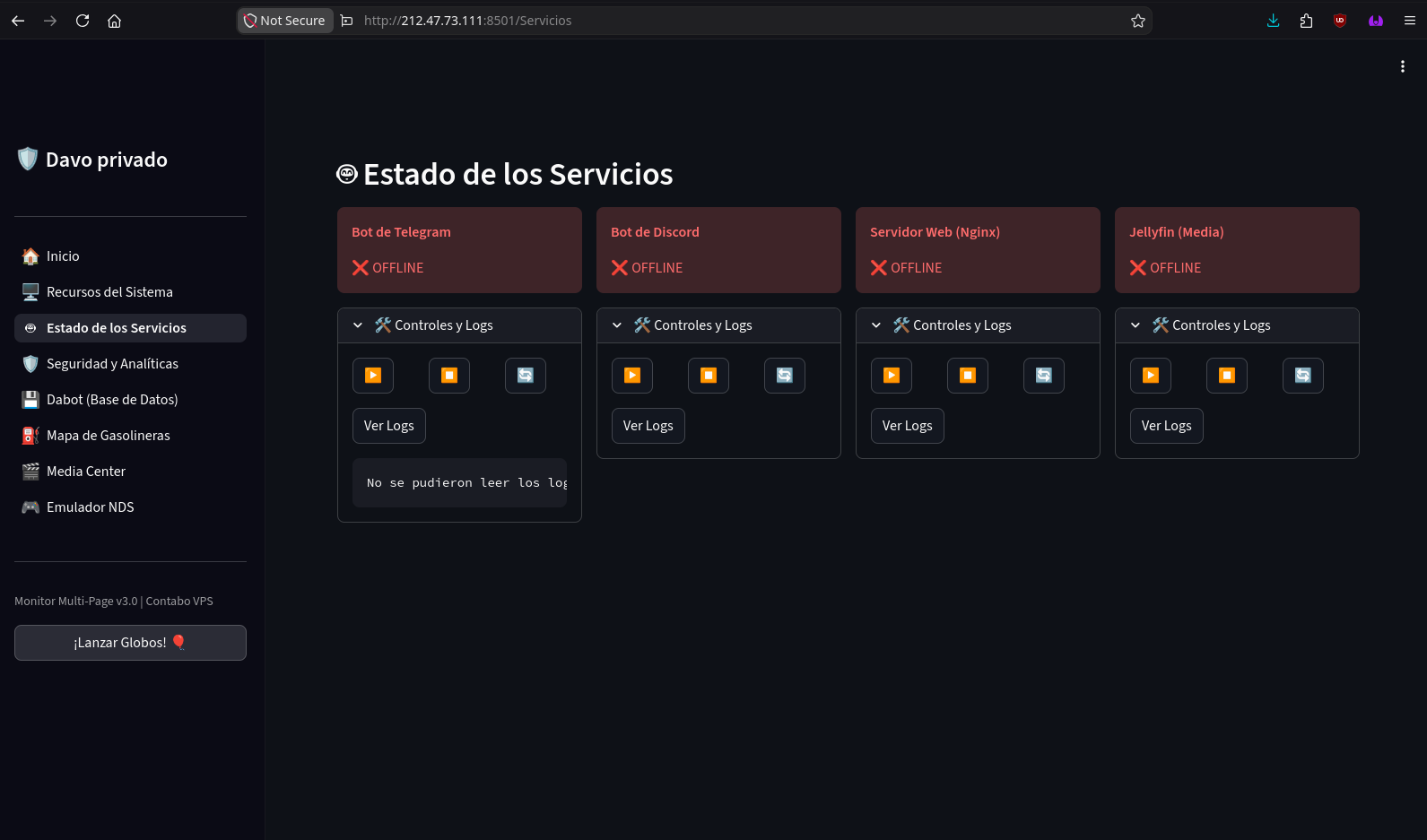Start the Bot de Telegram service
The width and height of the screenshot is (1427, 840).
click(373, 376)
